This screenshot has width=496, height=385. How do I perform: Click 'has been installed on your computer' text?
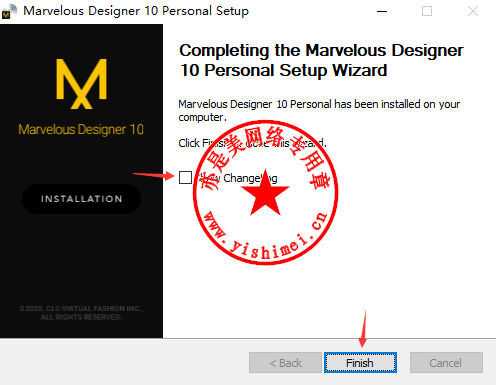(x=319, y=111)
